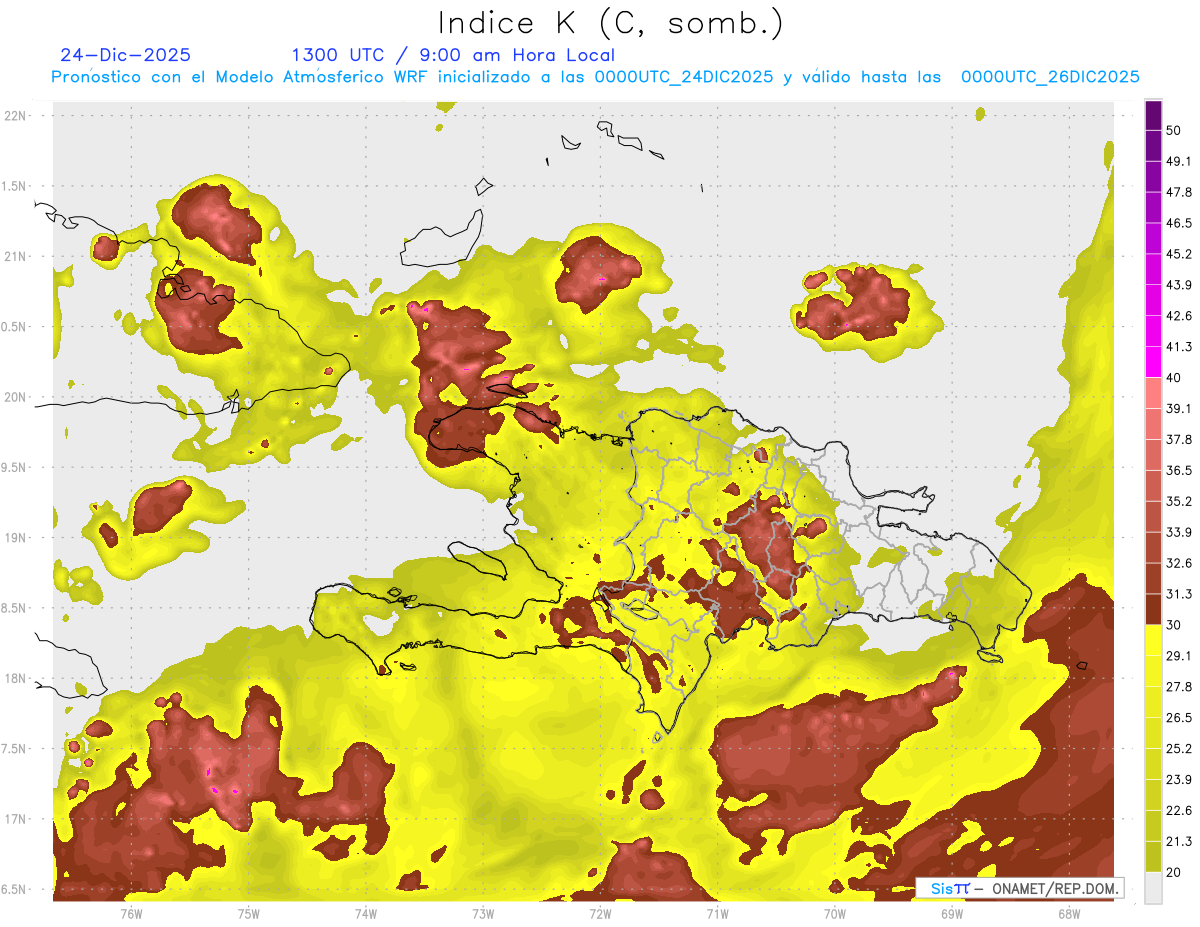Click the '68W' longitude label
This screenshot has height=927, width=1200.
[1068, 913]
